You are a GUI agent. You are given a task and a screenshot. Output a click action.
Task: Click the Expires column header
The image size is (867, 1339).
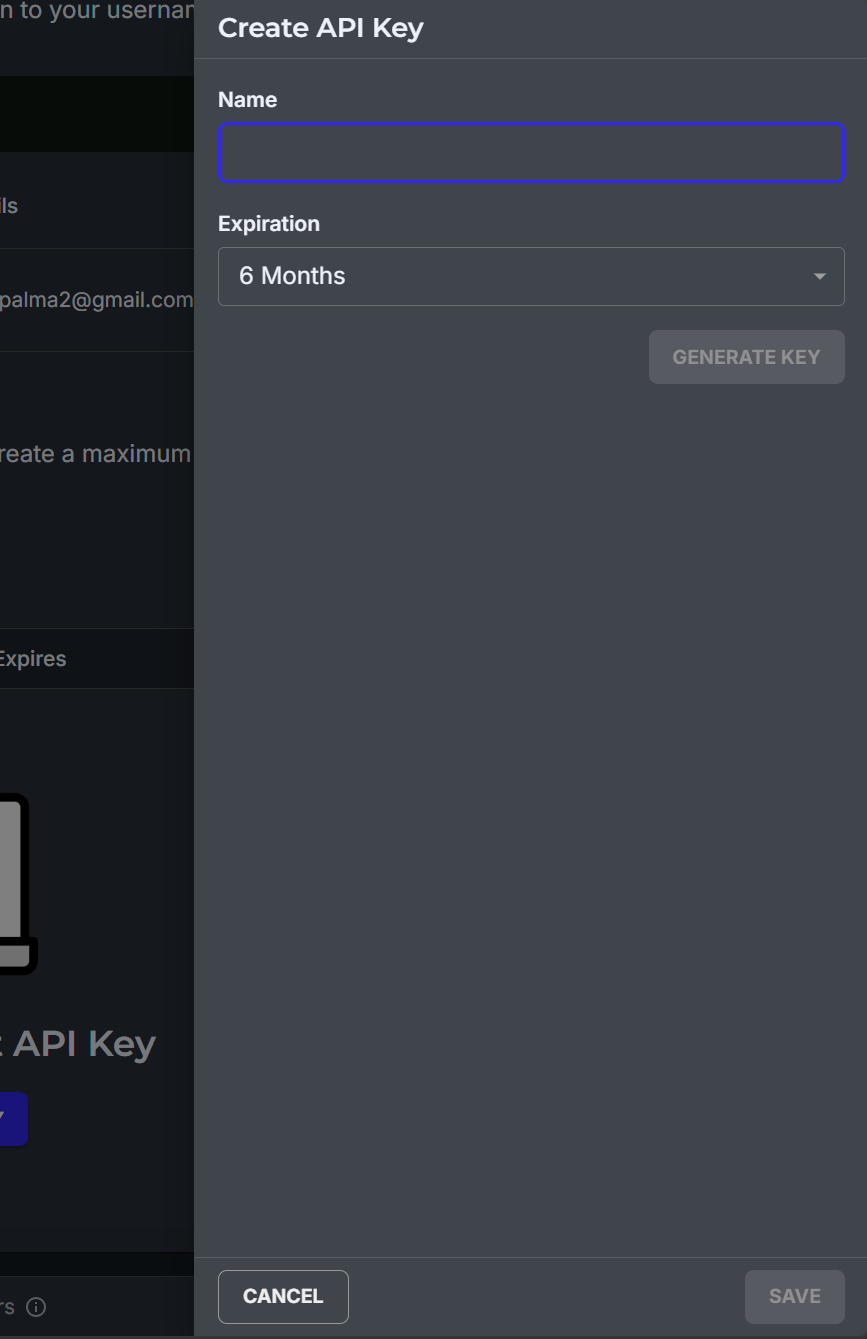(x=33, y=659)
